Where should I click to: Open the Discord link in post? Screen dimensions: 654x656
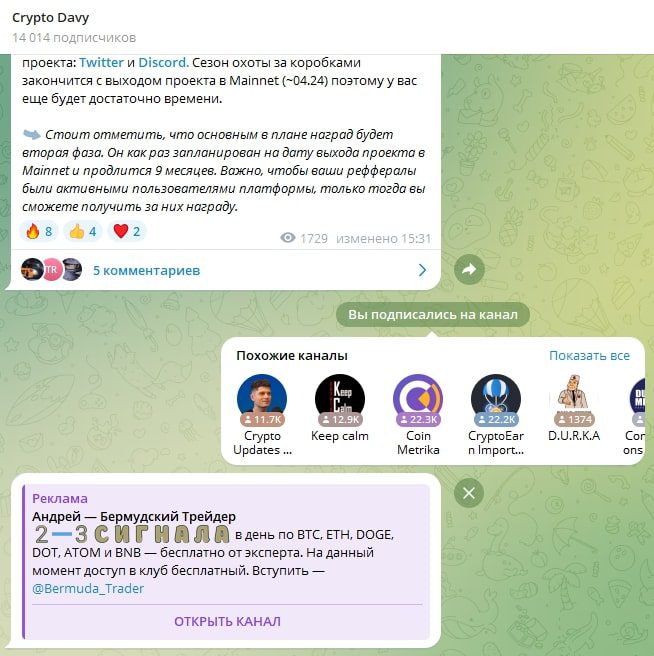164,62
